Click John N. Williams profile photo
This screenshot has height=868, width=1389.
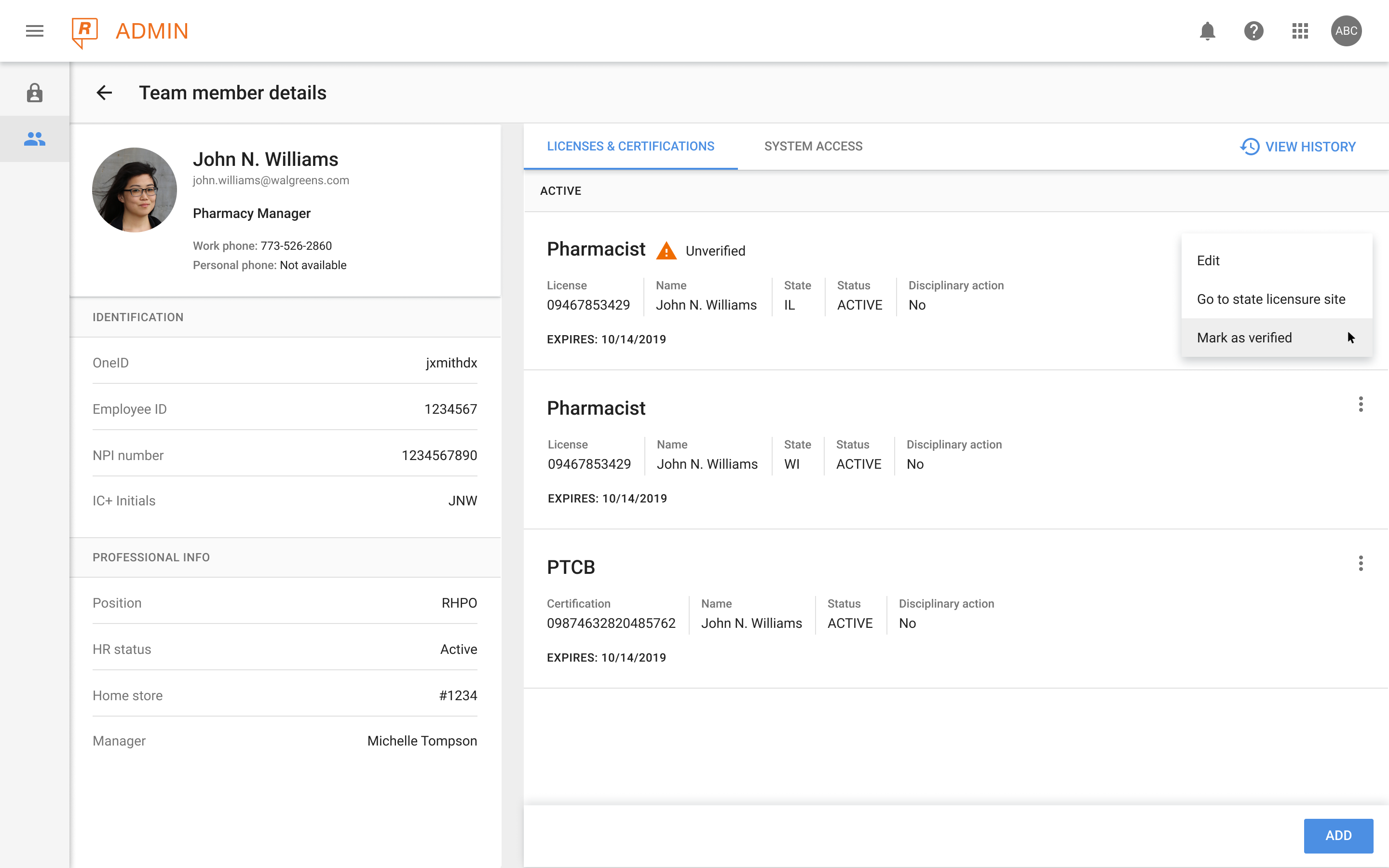pos(134,190)
